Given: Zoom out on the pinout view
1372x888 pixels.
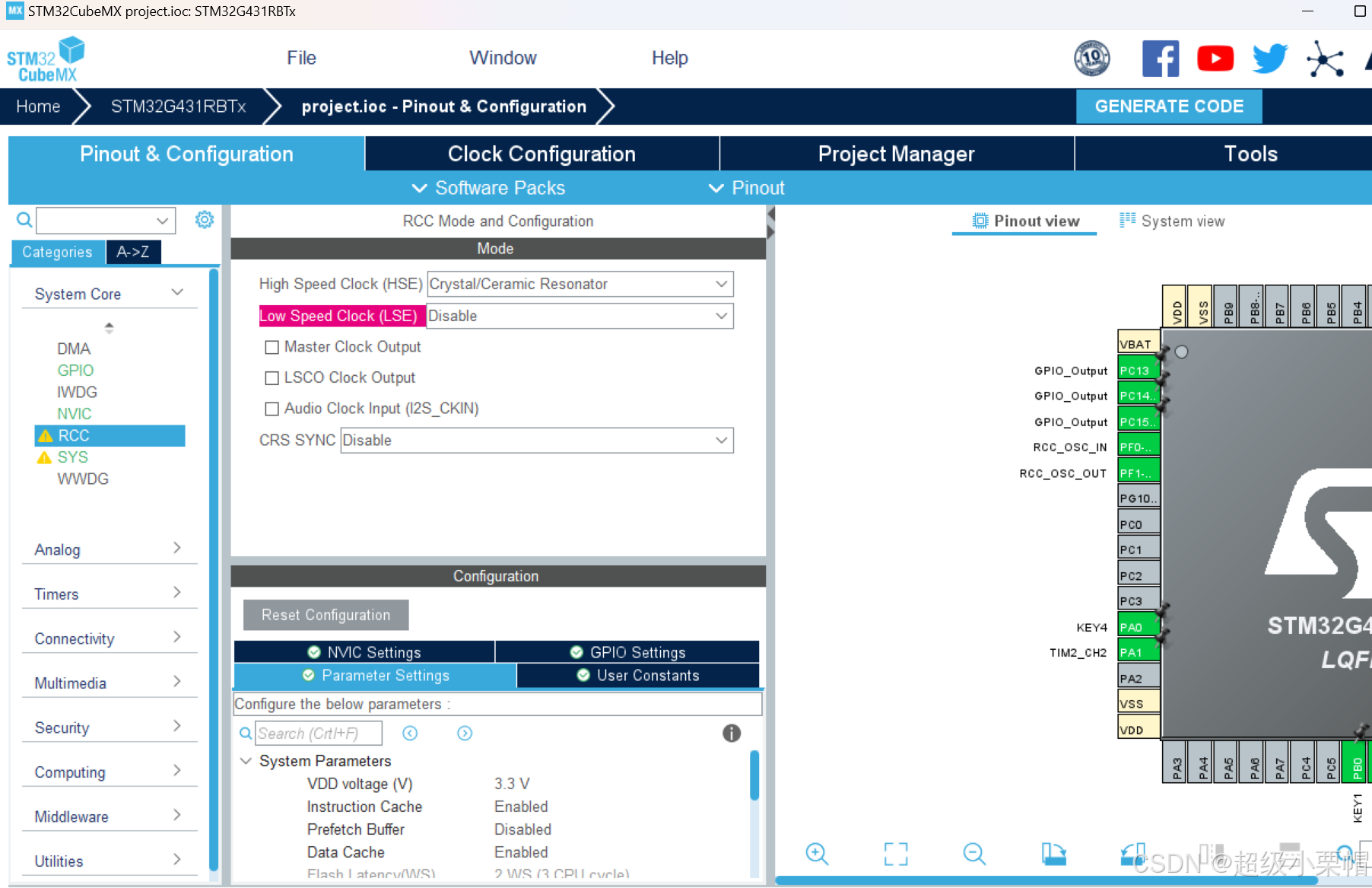Looking at the screenshot, I should point(974,854).
